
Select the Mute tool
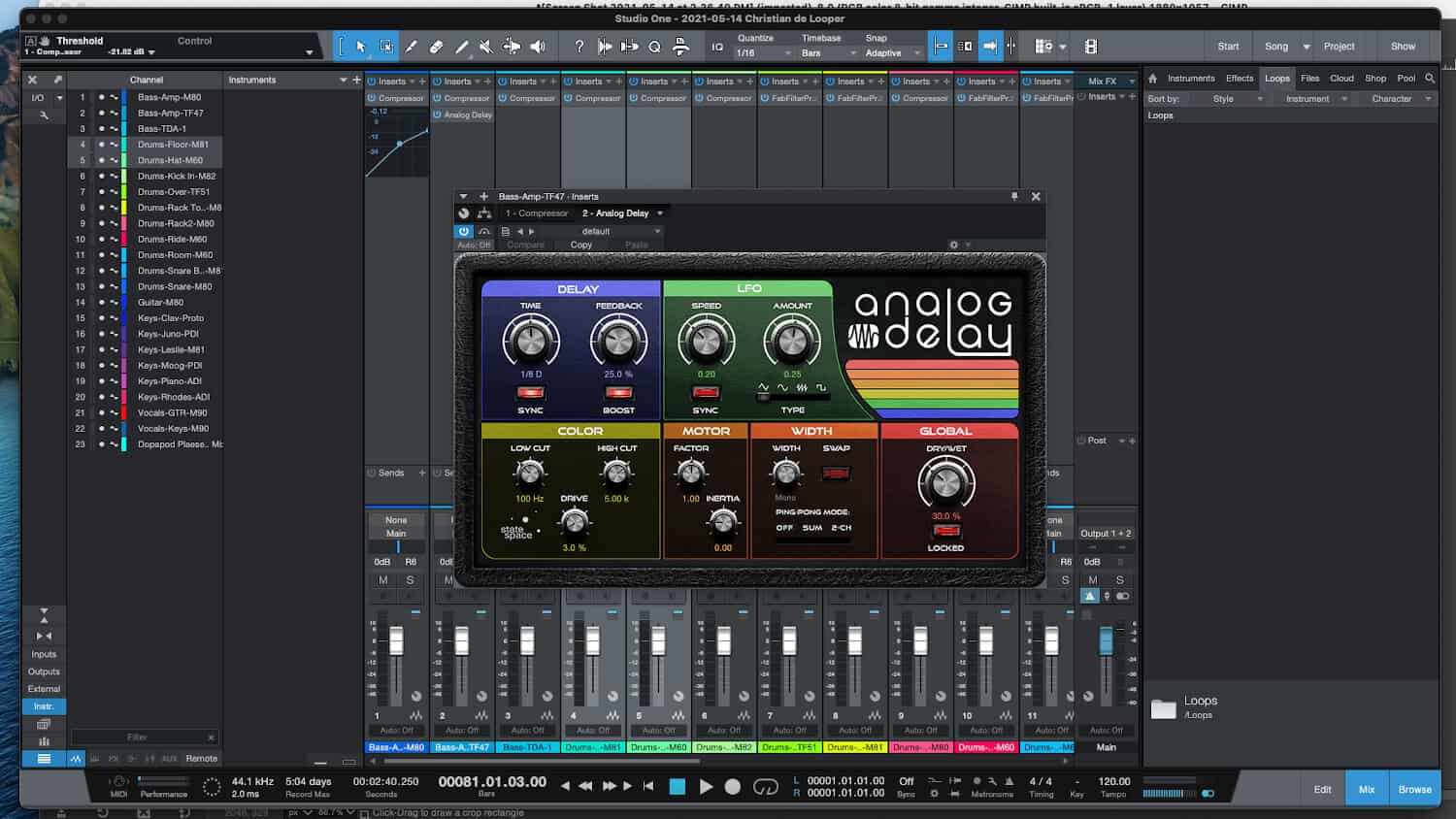(486, 46)
